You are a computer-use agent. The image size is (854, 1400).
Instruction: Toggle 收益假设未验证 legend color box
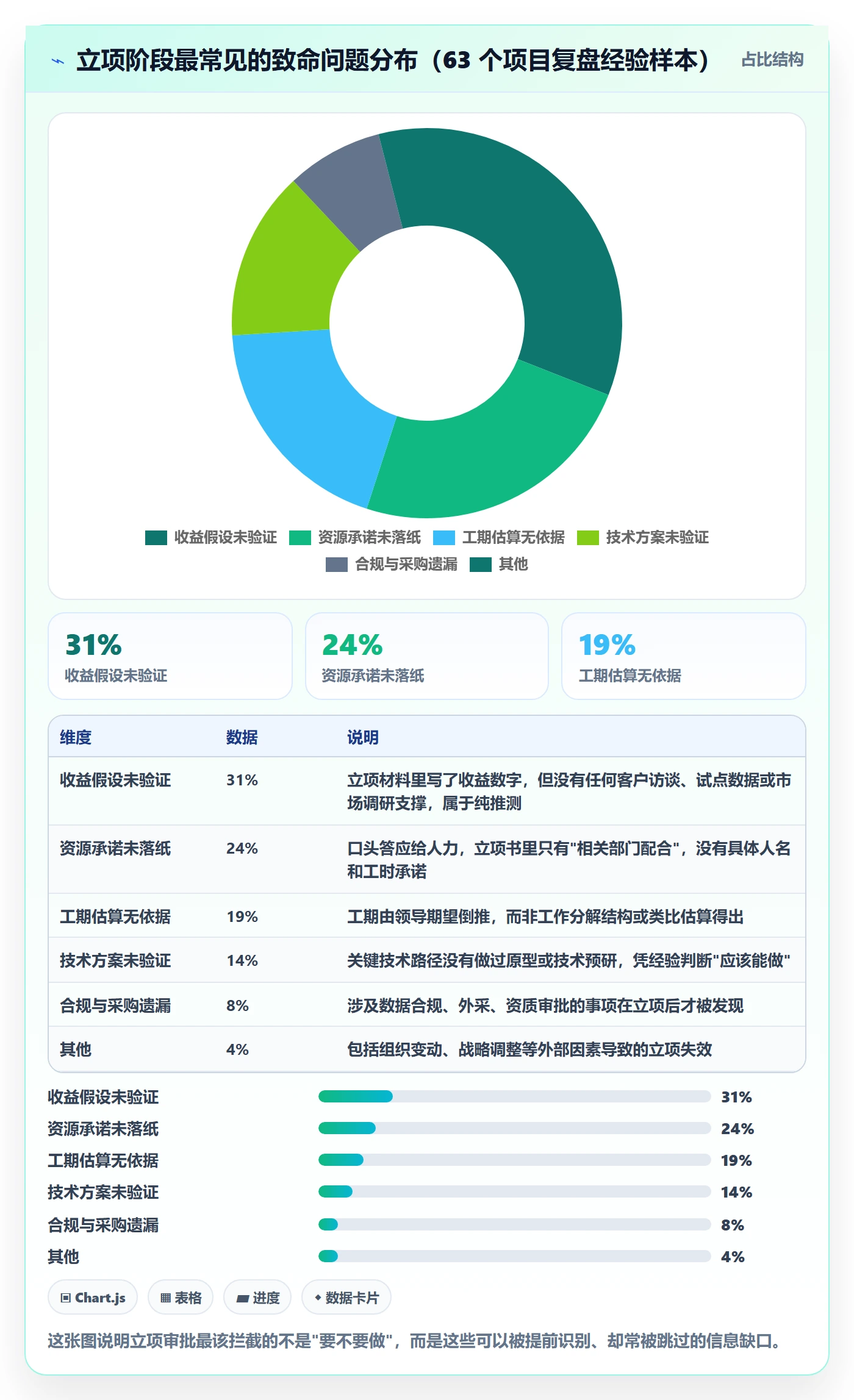(x=156, y=537)
